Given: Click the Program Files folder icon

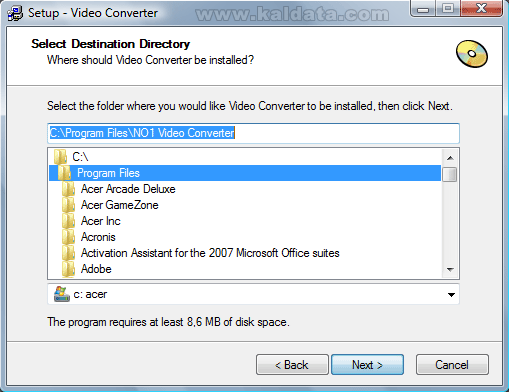Looking at the screenshot, I should (x=64, y=173).
